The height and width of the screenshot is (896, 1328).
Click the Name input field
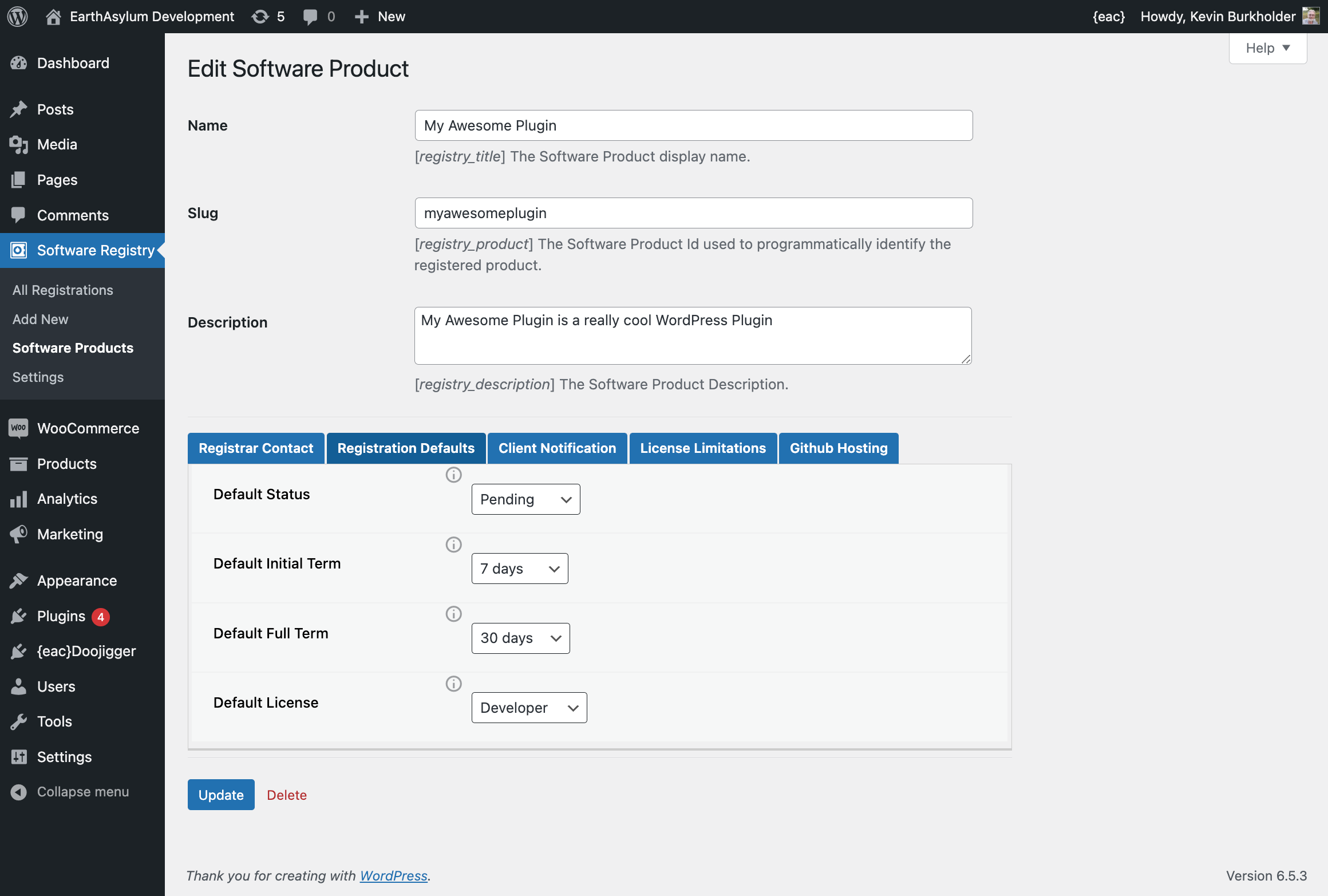(694, 125)
